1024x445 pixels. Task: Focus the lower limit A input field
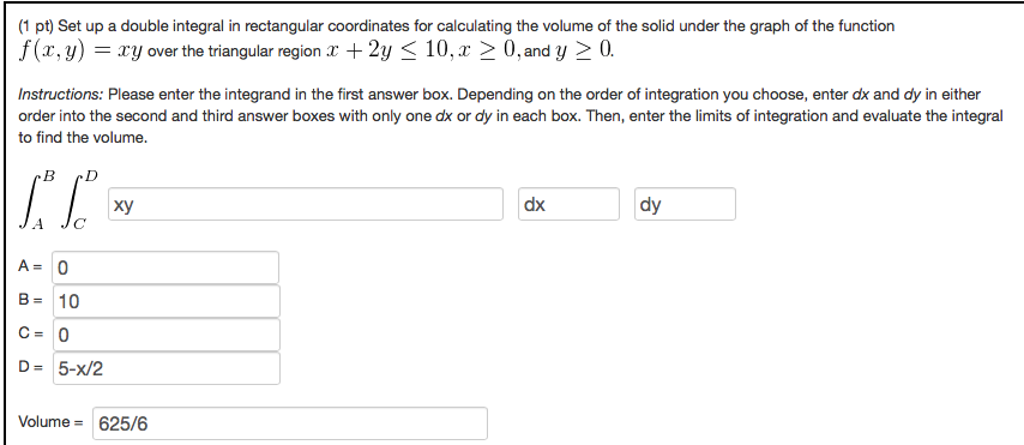pos(166,267)
